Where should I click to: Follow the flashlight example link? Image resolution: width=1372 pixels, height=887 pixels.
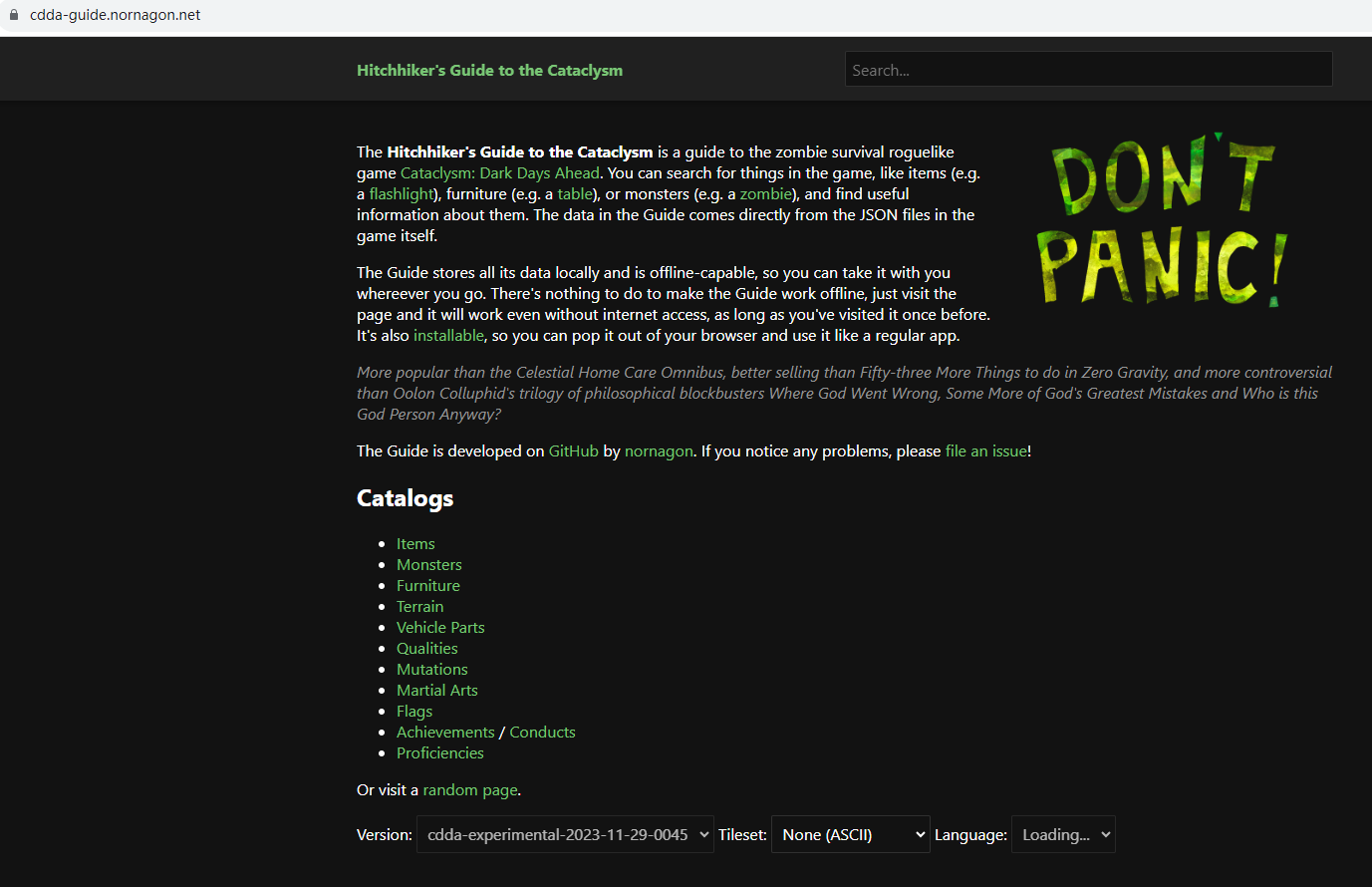[x=402, y=194]
